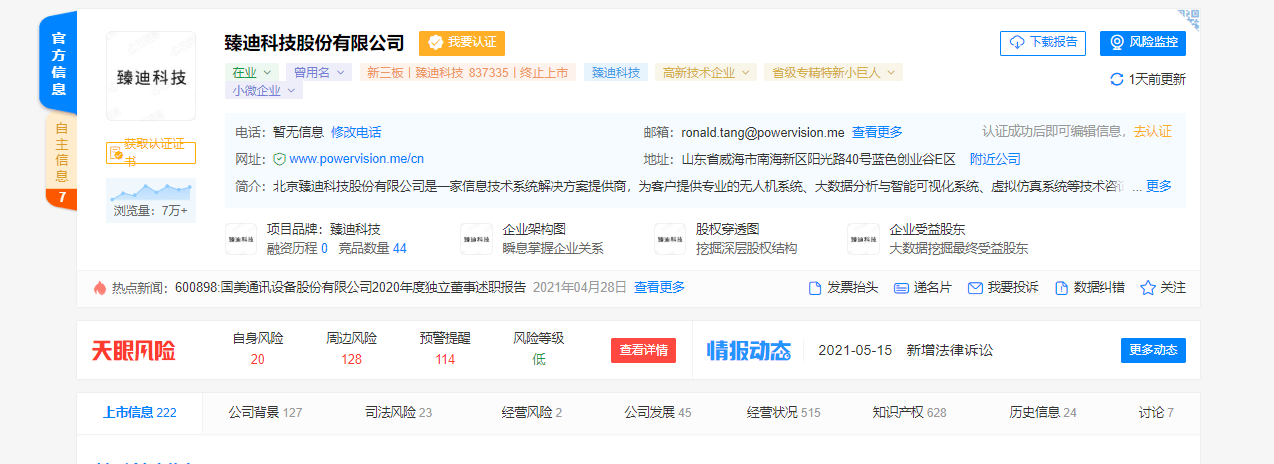Click the red 查看详情 button

(643, 350)
